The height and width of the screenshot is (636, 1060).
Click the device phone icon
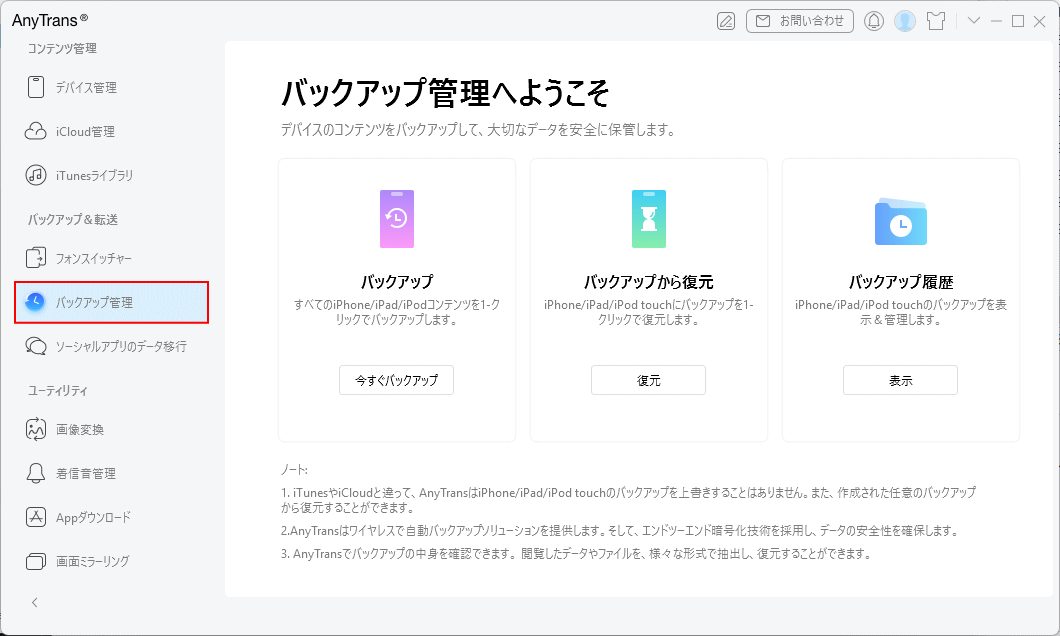(x=36, y=87)
